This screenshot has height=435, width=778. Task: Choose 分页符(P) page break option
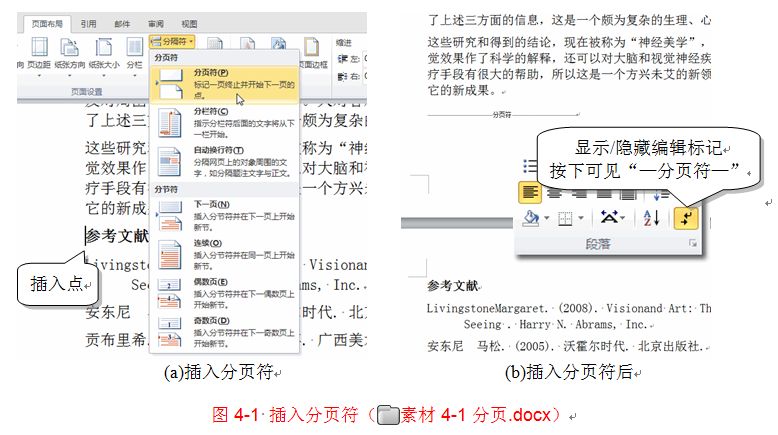[x=224, y=84]
